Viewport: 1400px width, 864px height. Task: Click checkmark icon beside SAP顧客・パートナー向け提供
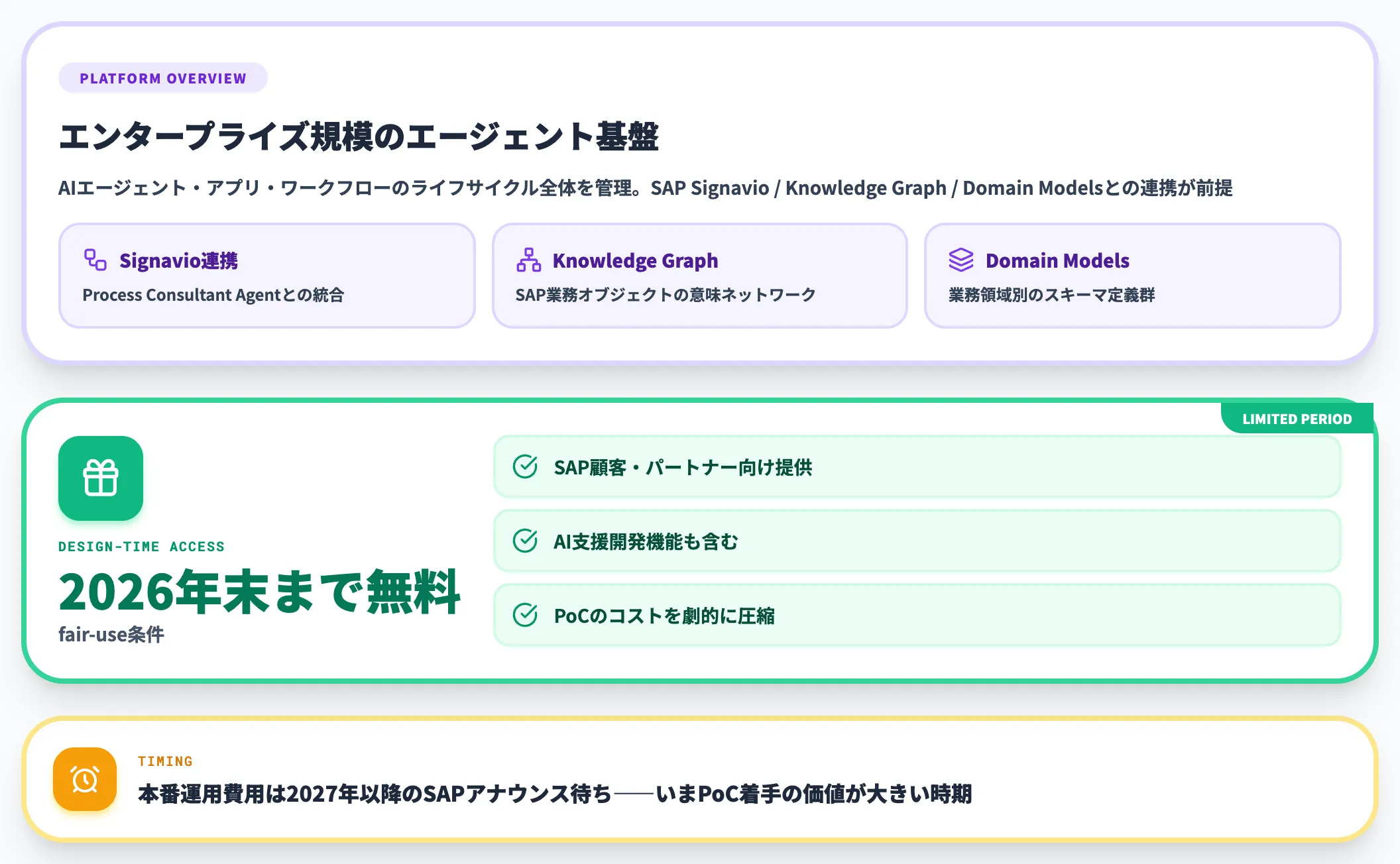tap(525, 466)
